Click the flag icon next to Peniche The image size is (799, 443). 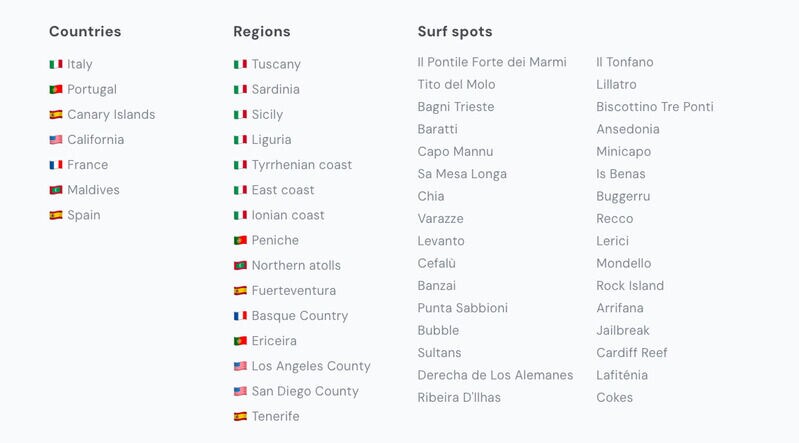240,240
